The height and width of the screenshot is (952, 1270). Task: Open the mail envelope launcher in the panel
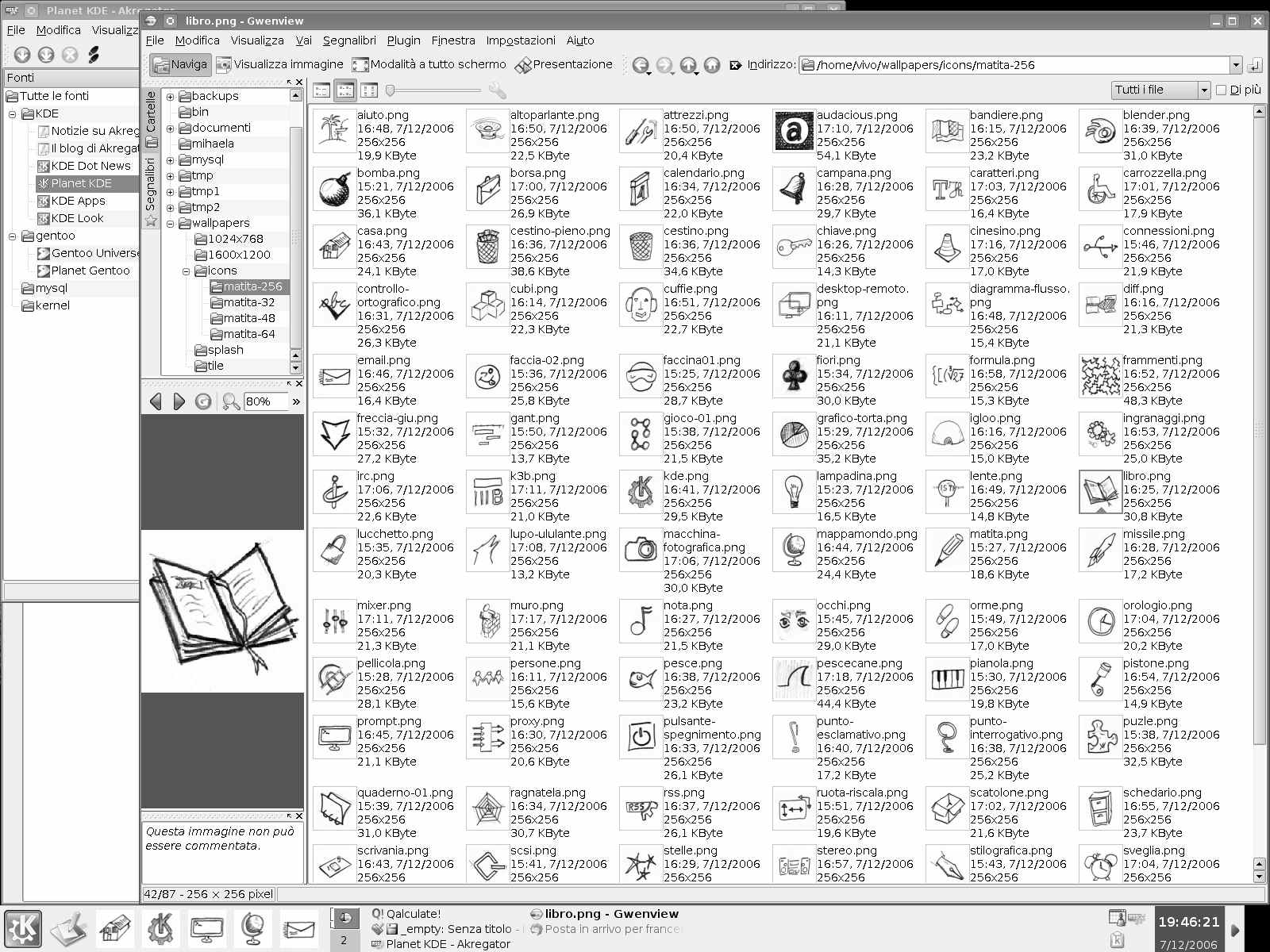click(x=299, y=927)
